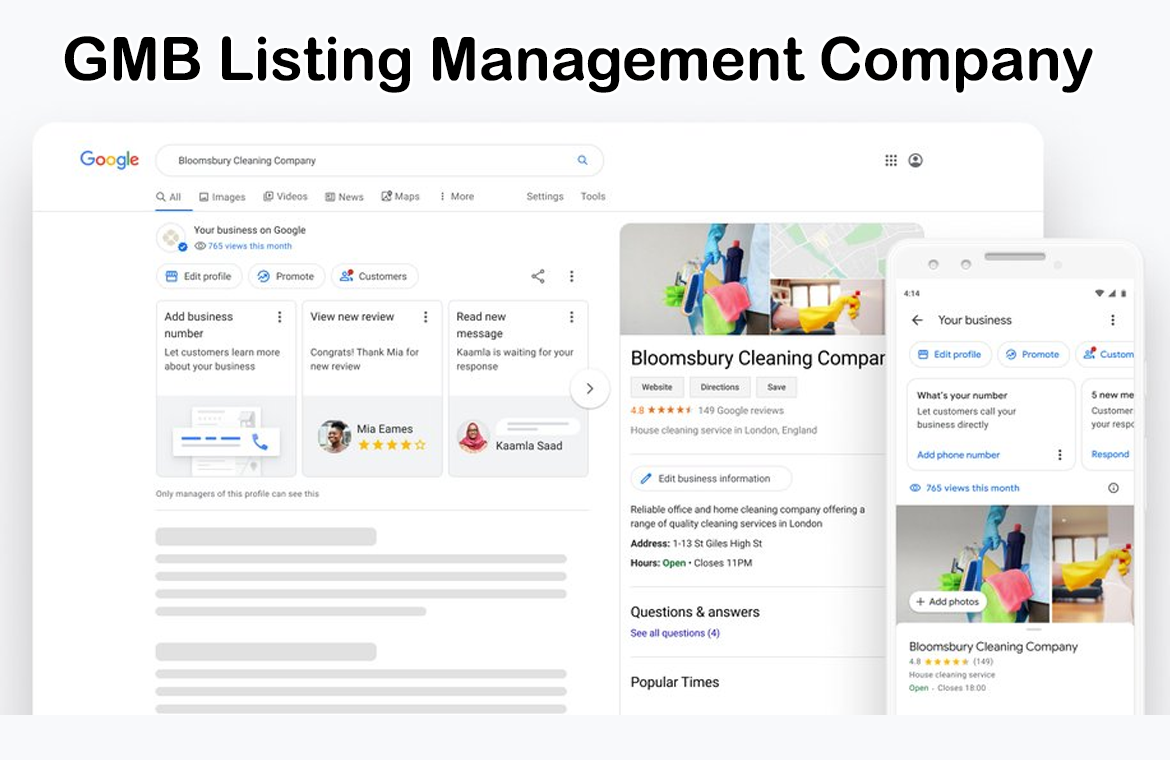Open options on Add business number card
The width and height of the screenshot is (1170, 760).
280,317
